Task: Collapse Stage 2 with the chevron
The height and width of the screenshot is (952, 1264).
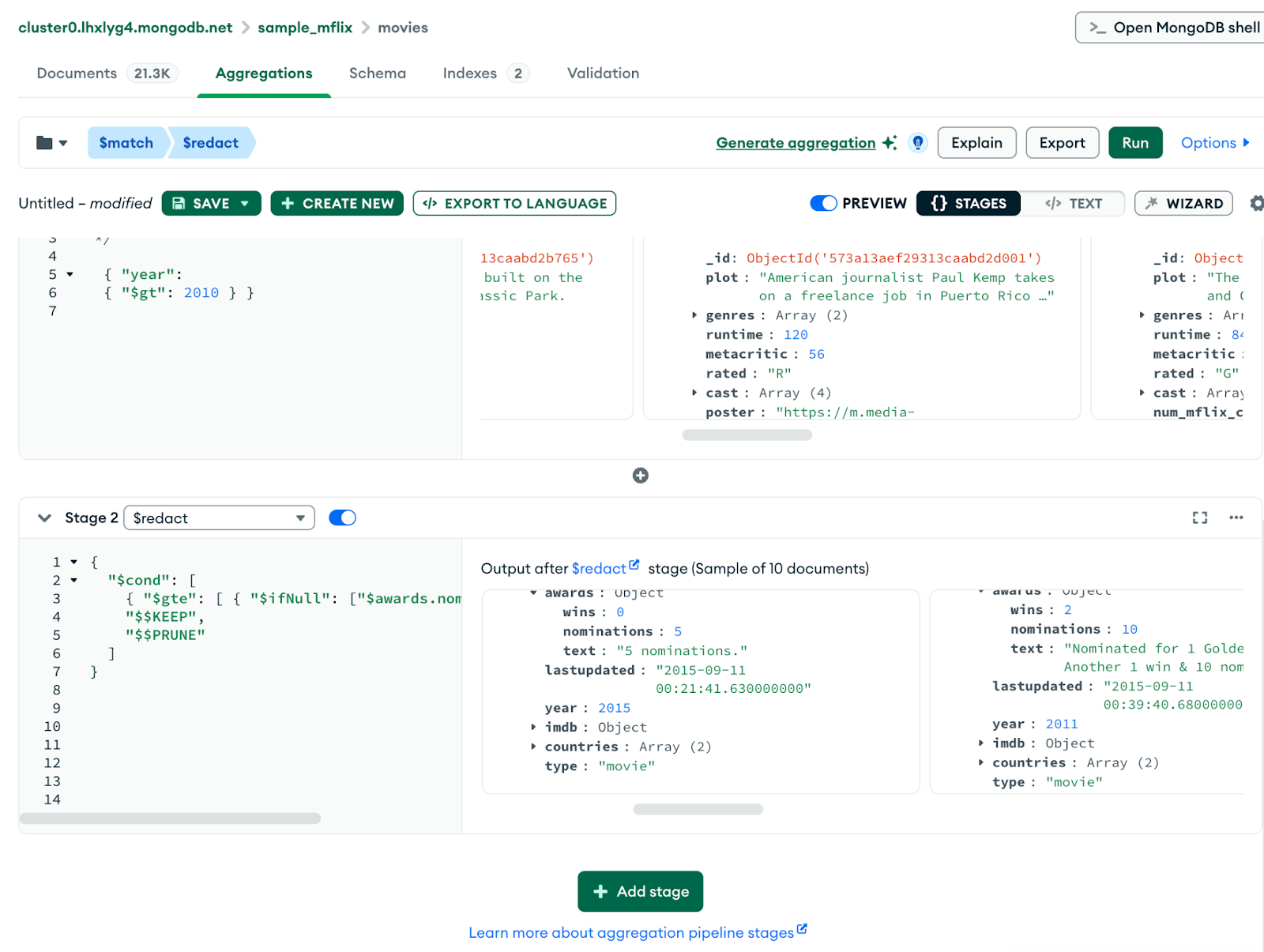Action: (x=44, y=517)
